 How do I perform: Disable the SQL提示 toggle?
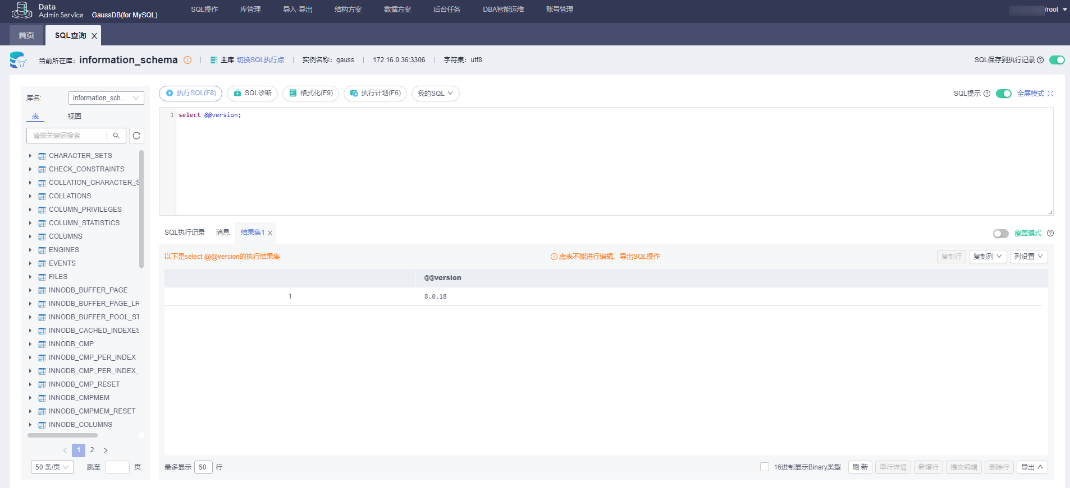pyautogui.click(x=1003, y=93)
